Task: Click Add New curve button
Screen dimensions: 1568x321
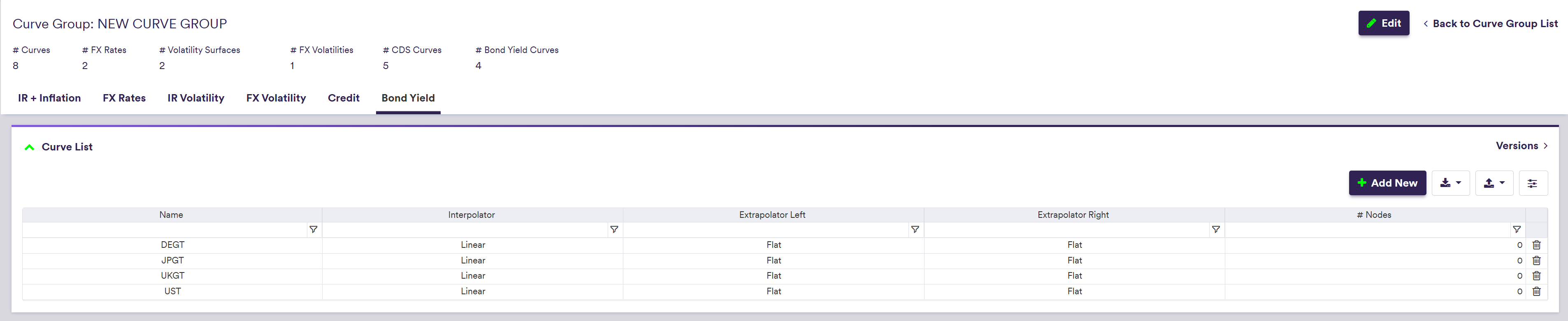Action: click(x=1387, y=183)
